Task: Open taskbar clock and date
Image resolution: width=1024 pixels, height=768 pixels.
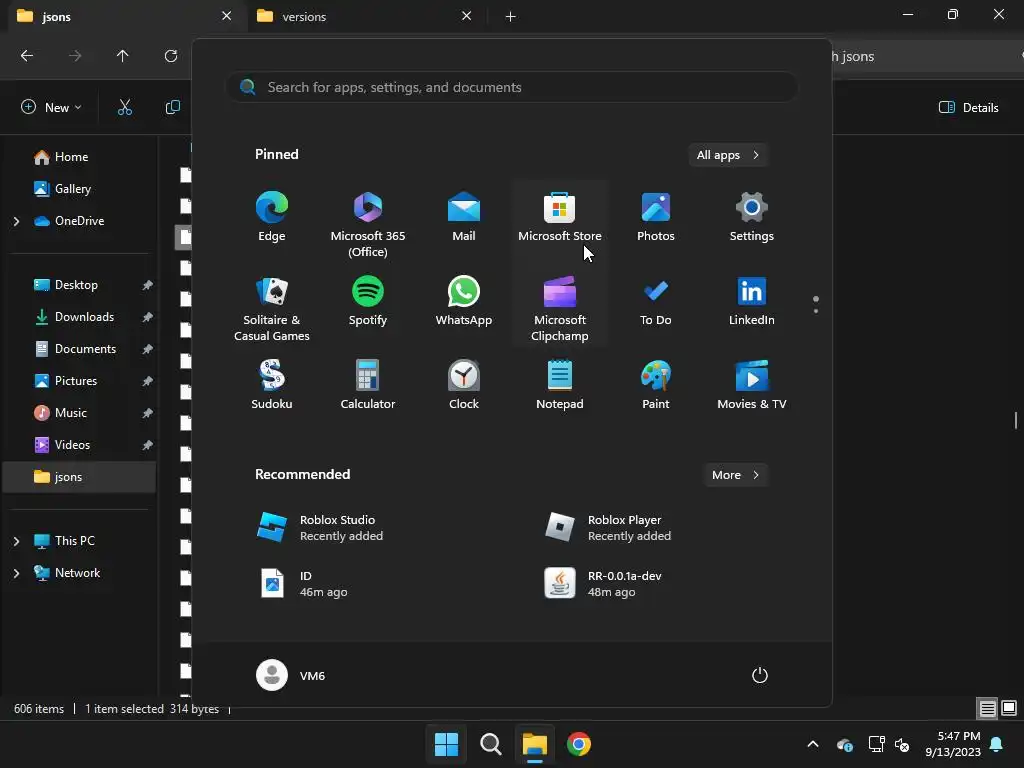Action: click(953, 744)
